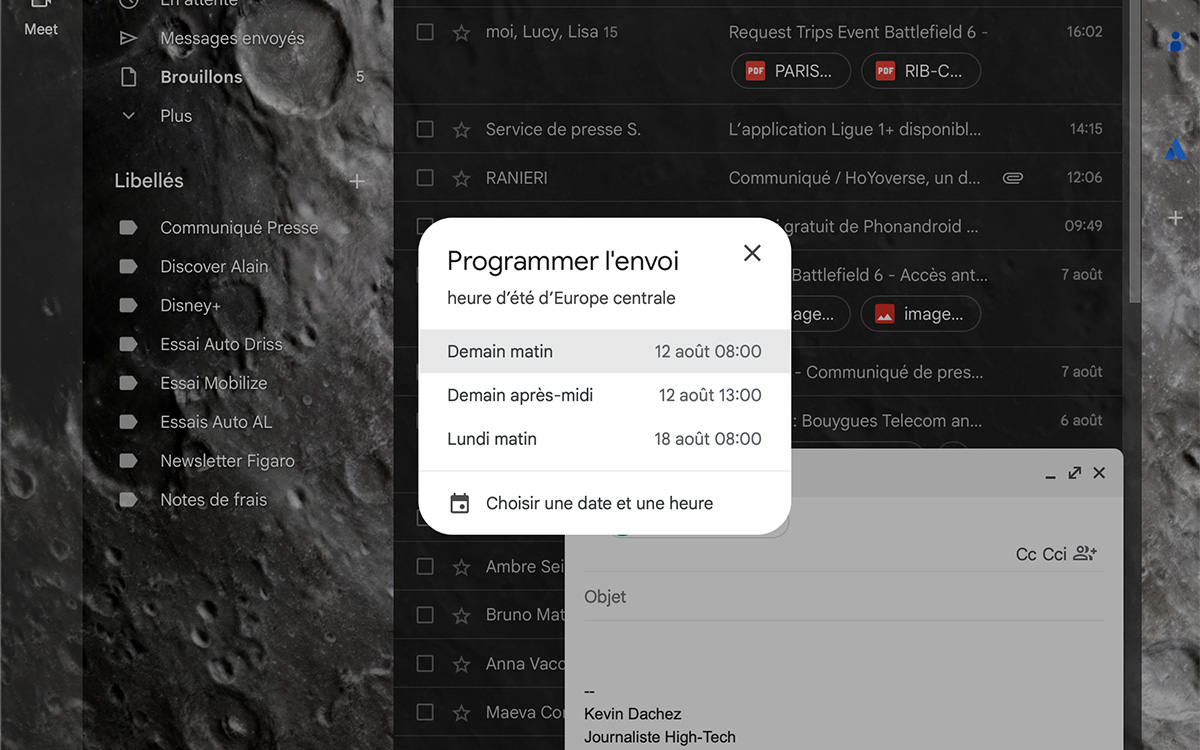The width and height of the screenshot is (1200, 750).
Task: Expand compose window to full screen
Action: [x=1074, y=473]
